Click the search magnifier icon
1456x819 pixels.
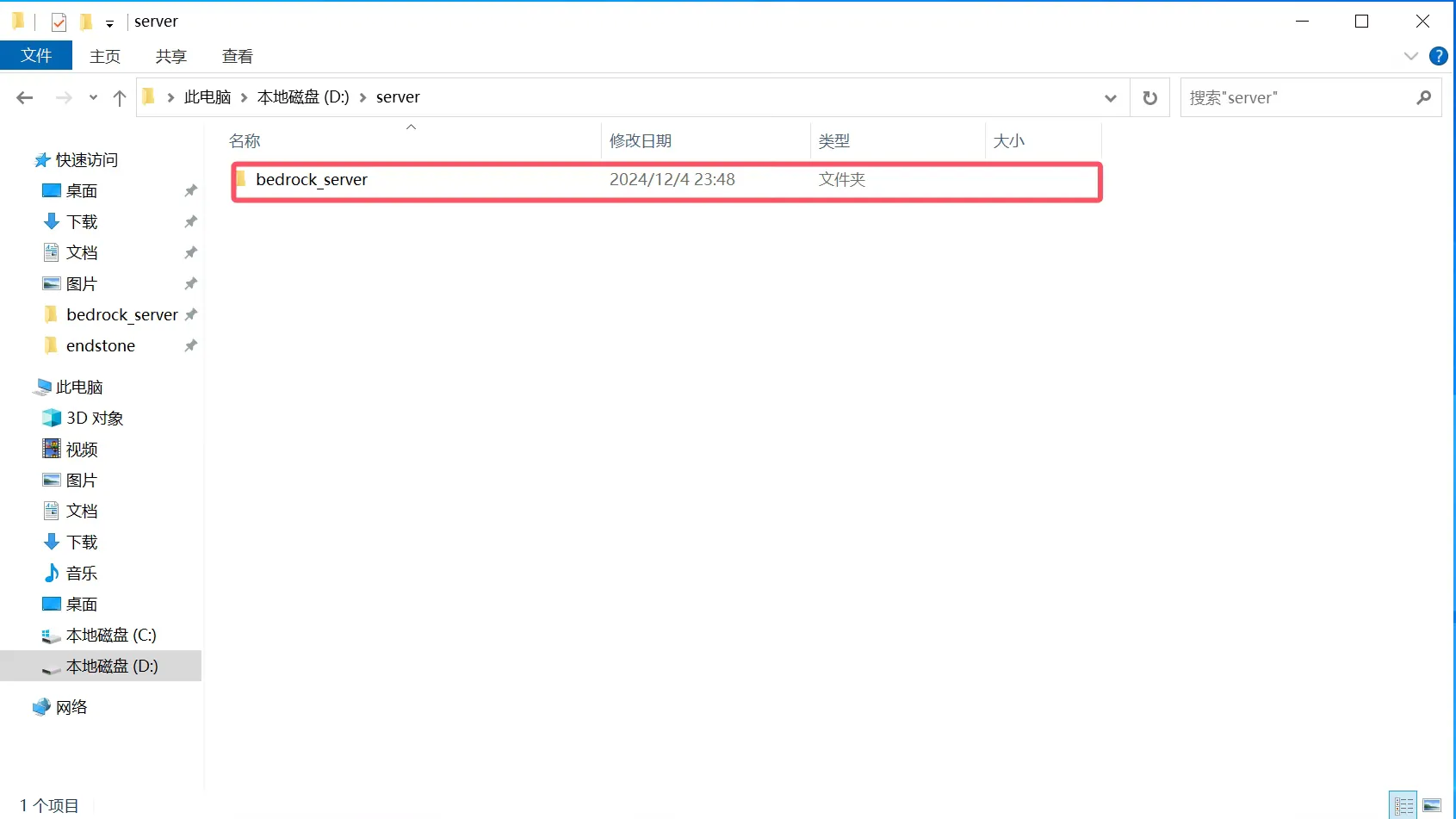[1423, 98]
